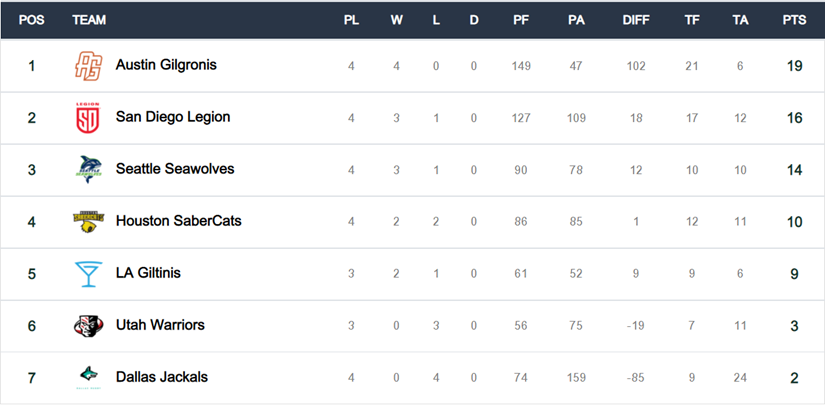Select Houston SaberCats team name
Screen dimensions: 825x405
pos(179,220)
